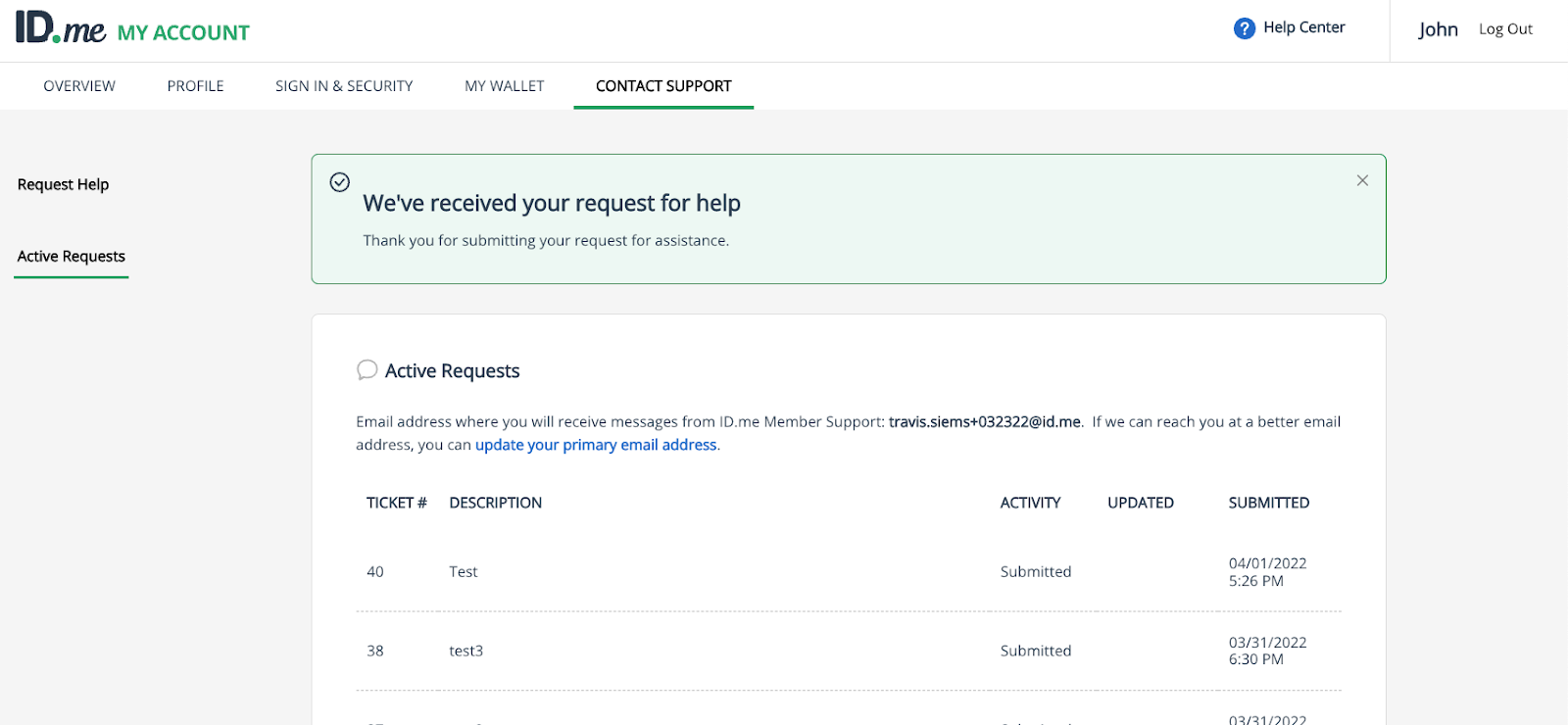Click the Test description of ticket 40
This screenshot has width=1568, height=725.
click(464, 572)
